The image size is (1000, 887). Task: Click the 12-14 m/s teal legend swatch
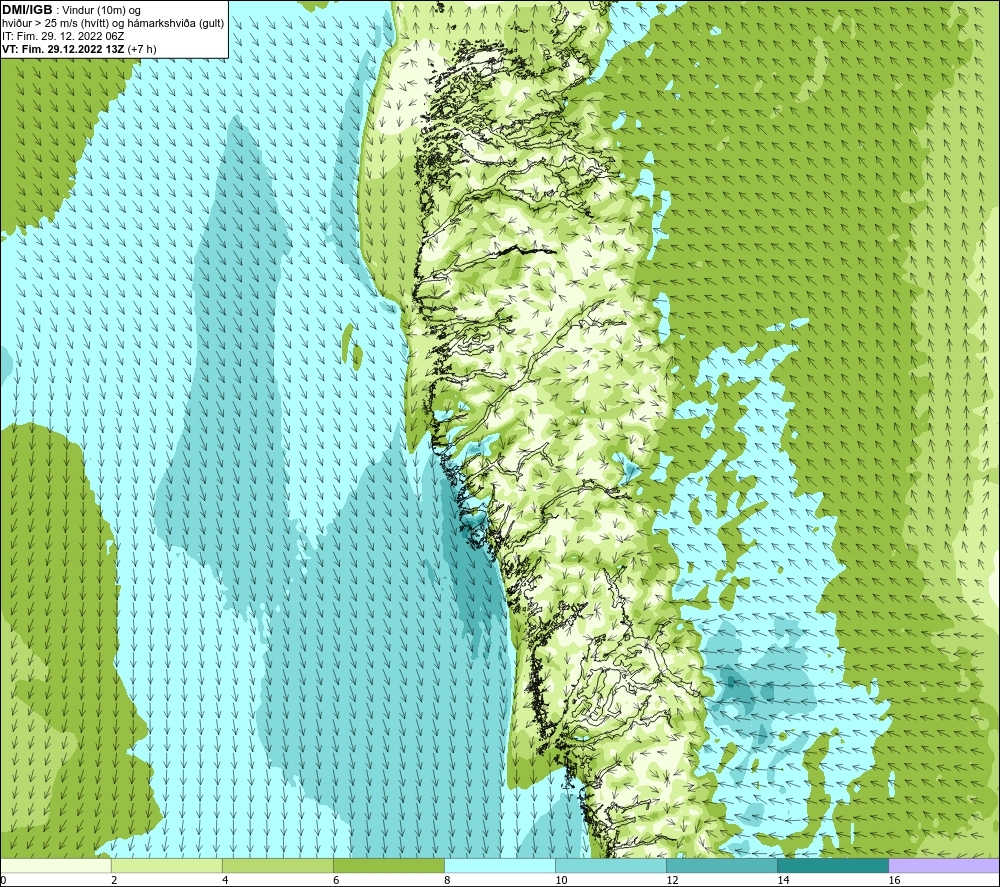click(x=722, y=865)
